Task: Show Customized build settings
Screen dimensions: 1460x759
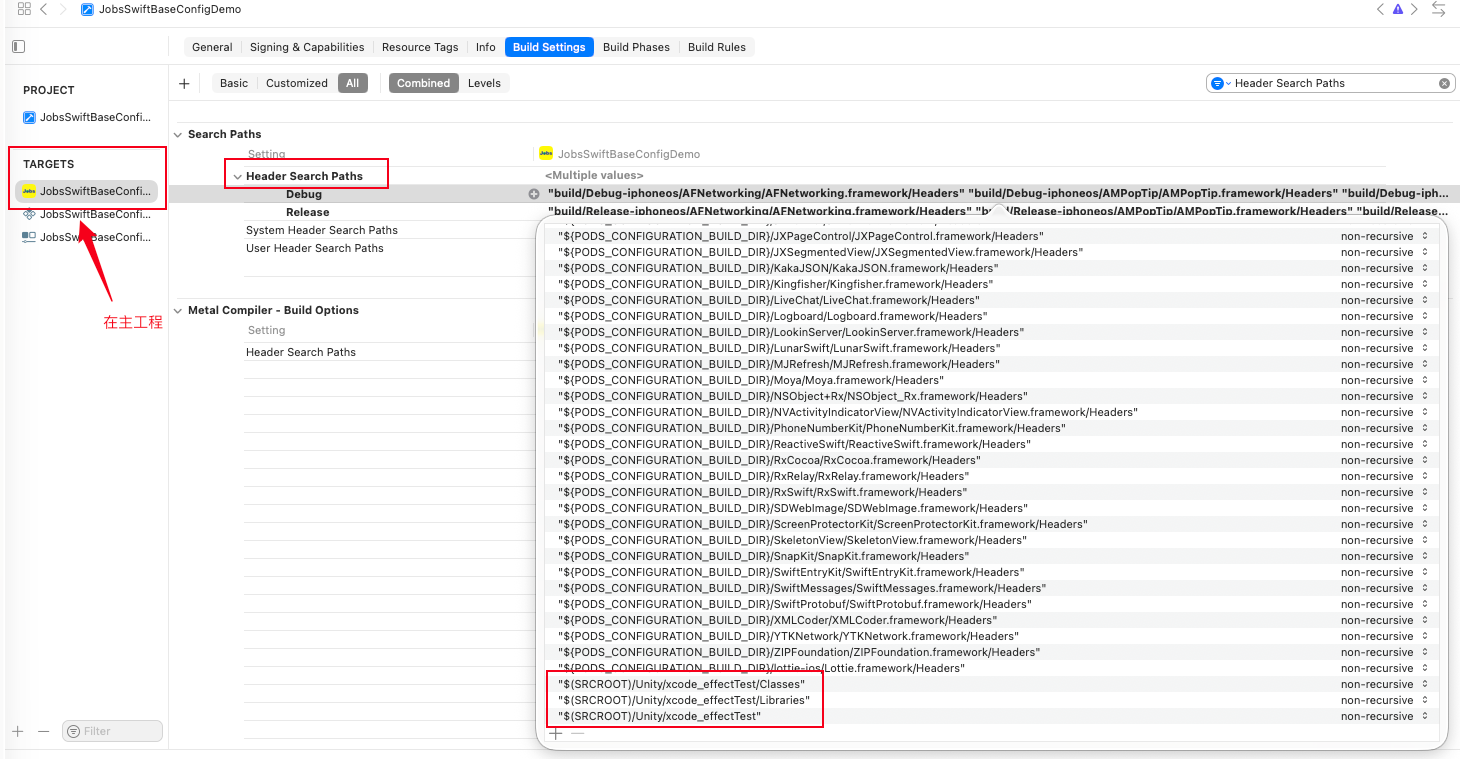Action: [x=297, y=83]
